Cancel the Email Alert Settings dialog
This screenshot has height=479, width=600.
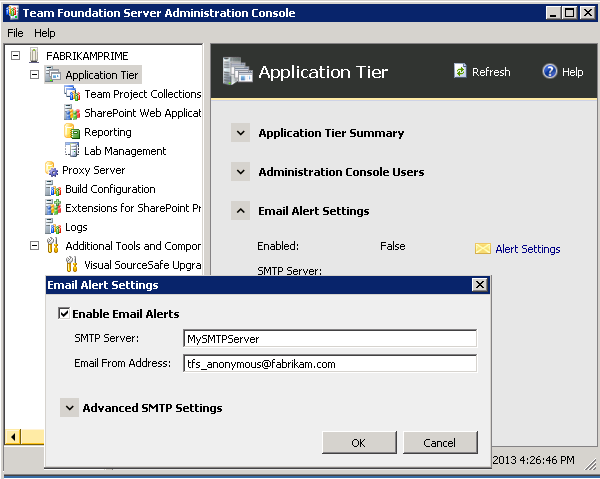coord(440,443)
